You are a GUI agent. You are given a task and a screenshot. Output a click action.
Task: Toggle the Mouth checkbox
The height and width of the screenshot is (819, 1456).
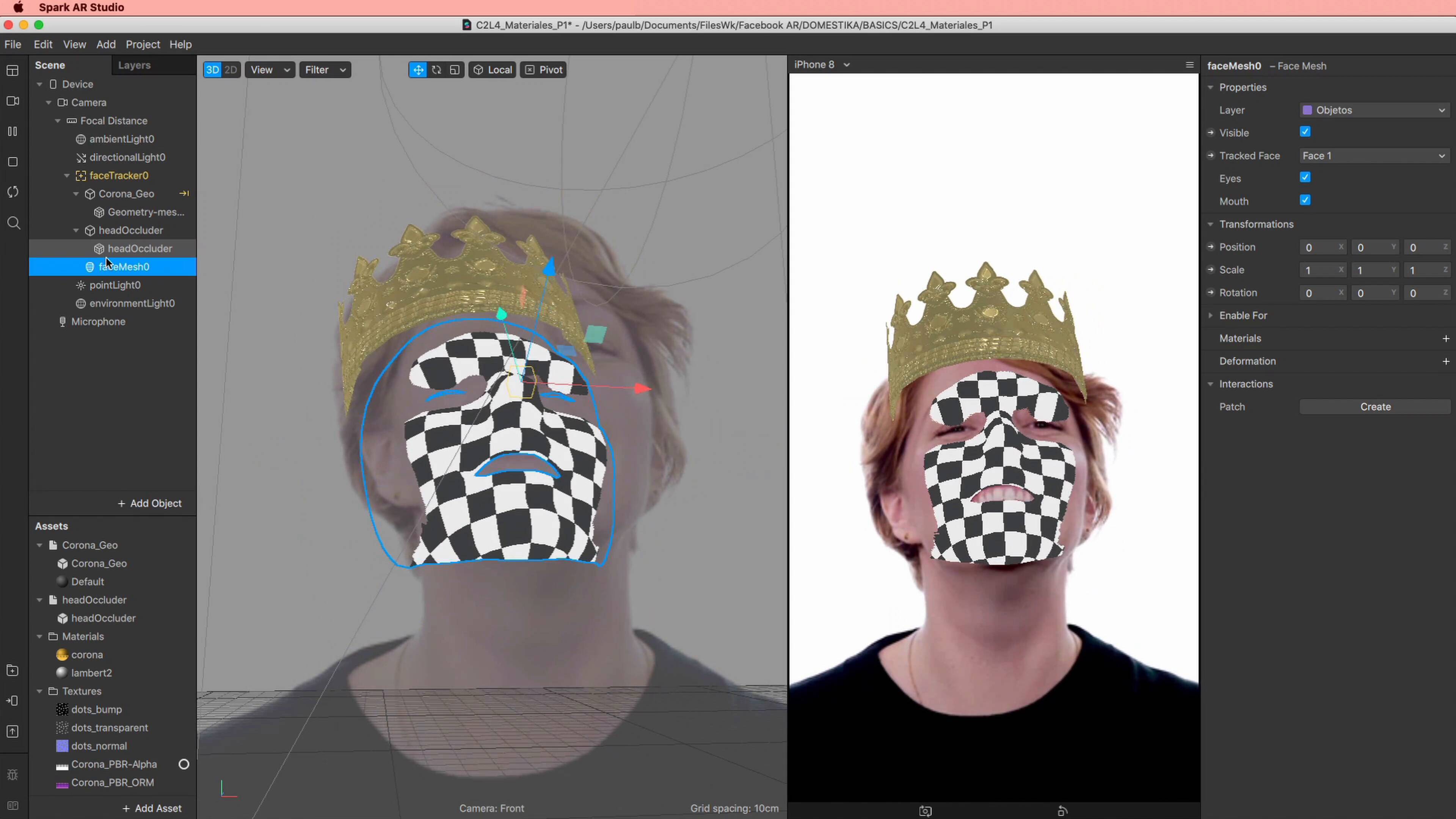1305,200
